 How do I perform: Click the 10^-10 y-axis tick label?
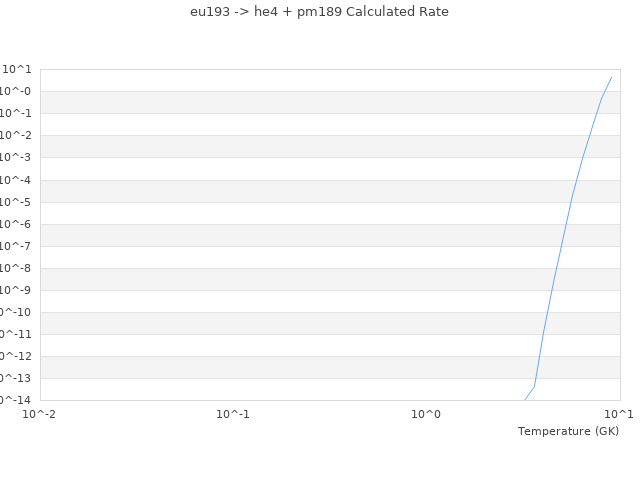point(16,312)
